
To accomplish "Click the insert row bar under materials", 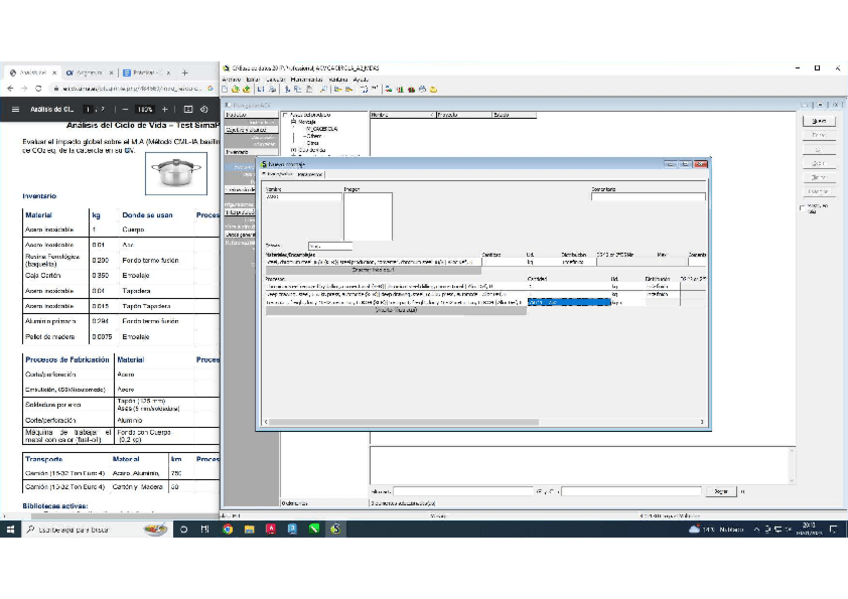I will pos(373,269).
